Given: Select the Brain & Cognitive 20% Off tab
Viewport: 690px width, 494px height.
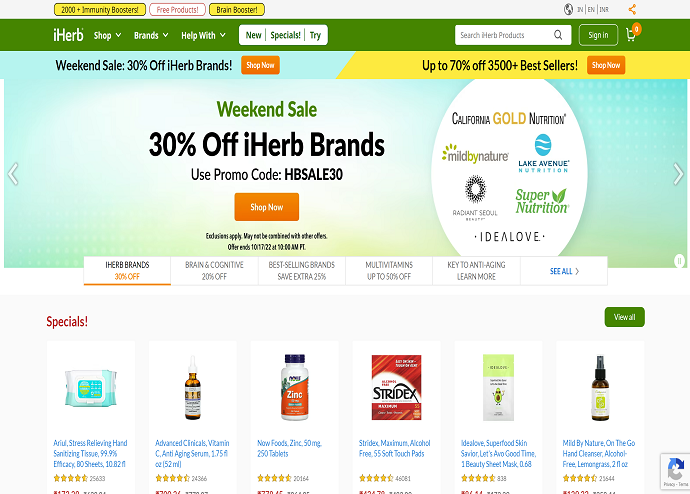Looking at the screenshot, I should (x=214, y=271).
